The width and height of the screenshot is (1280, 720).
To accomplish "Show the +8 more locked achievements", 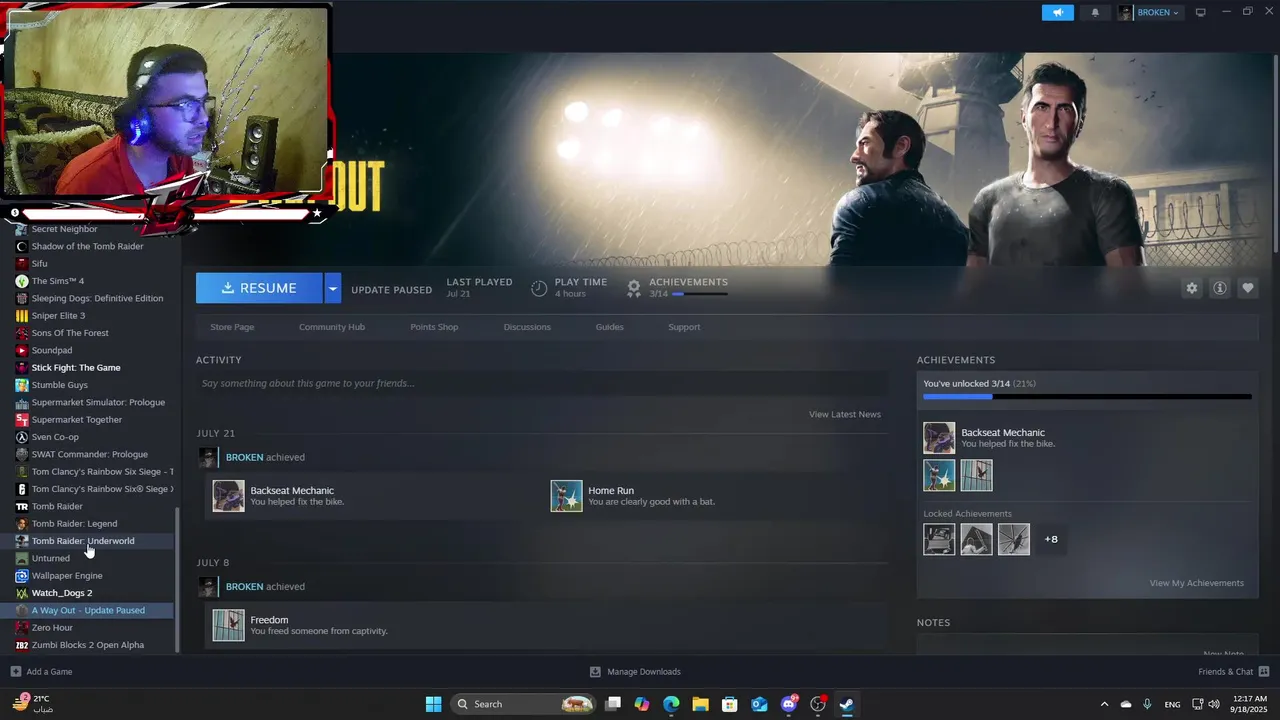I will [1051, 539].
